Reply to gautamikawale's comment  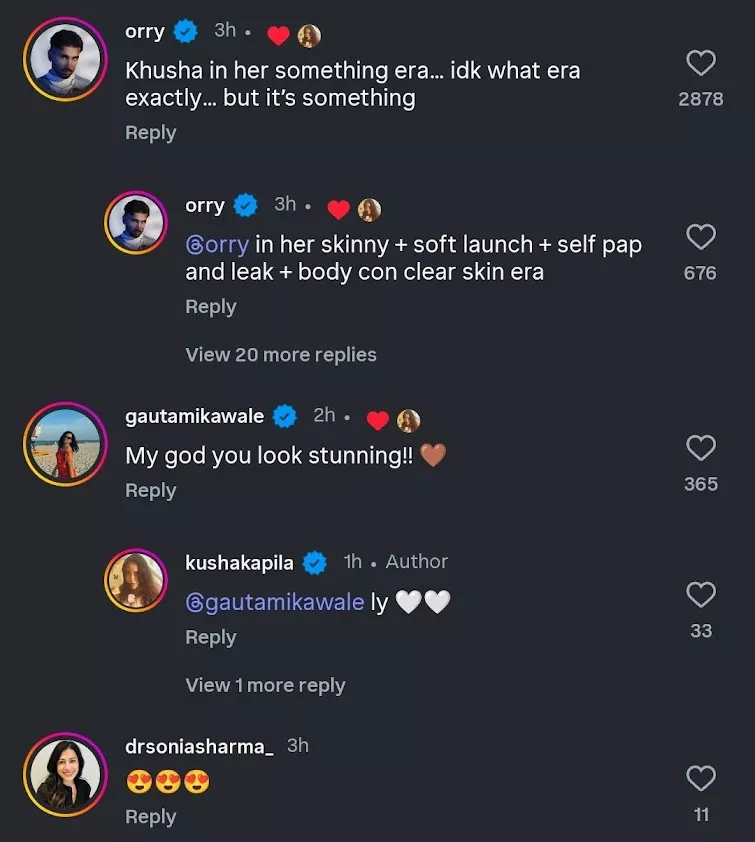150,490
